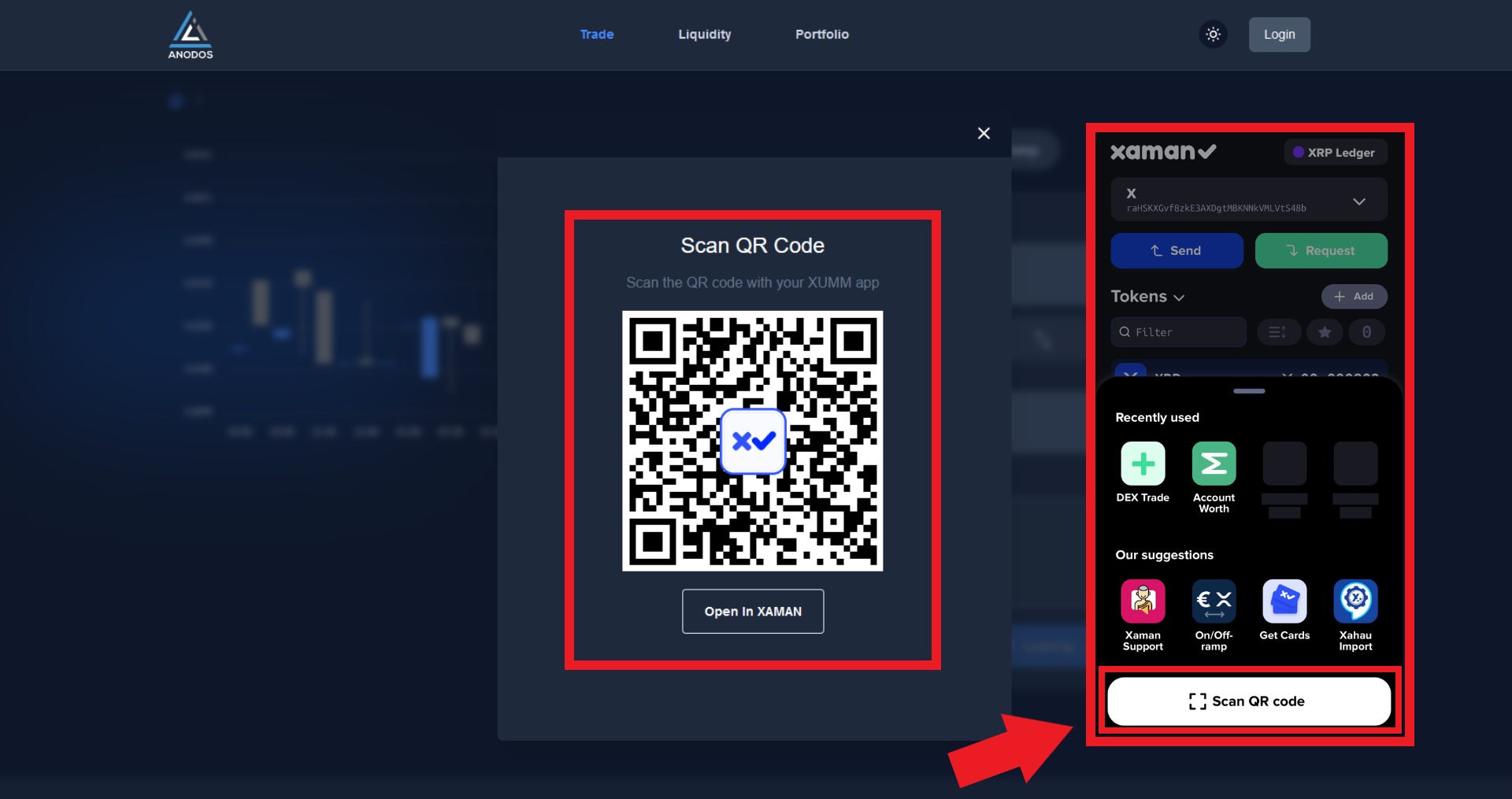
Task: Open the On/Off-ramp icon
Action: click(1214, 601)
